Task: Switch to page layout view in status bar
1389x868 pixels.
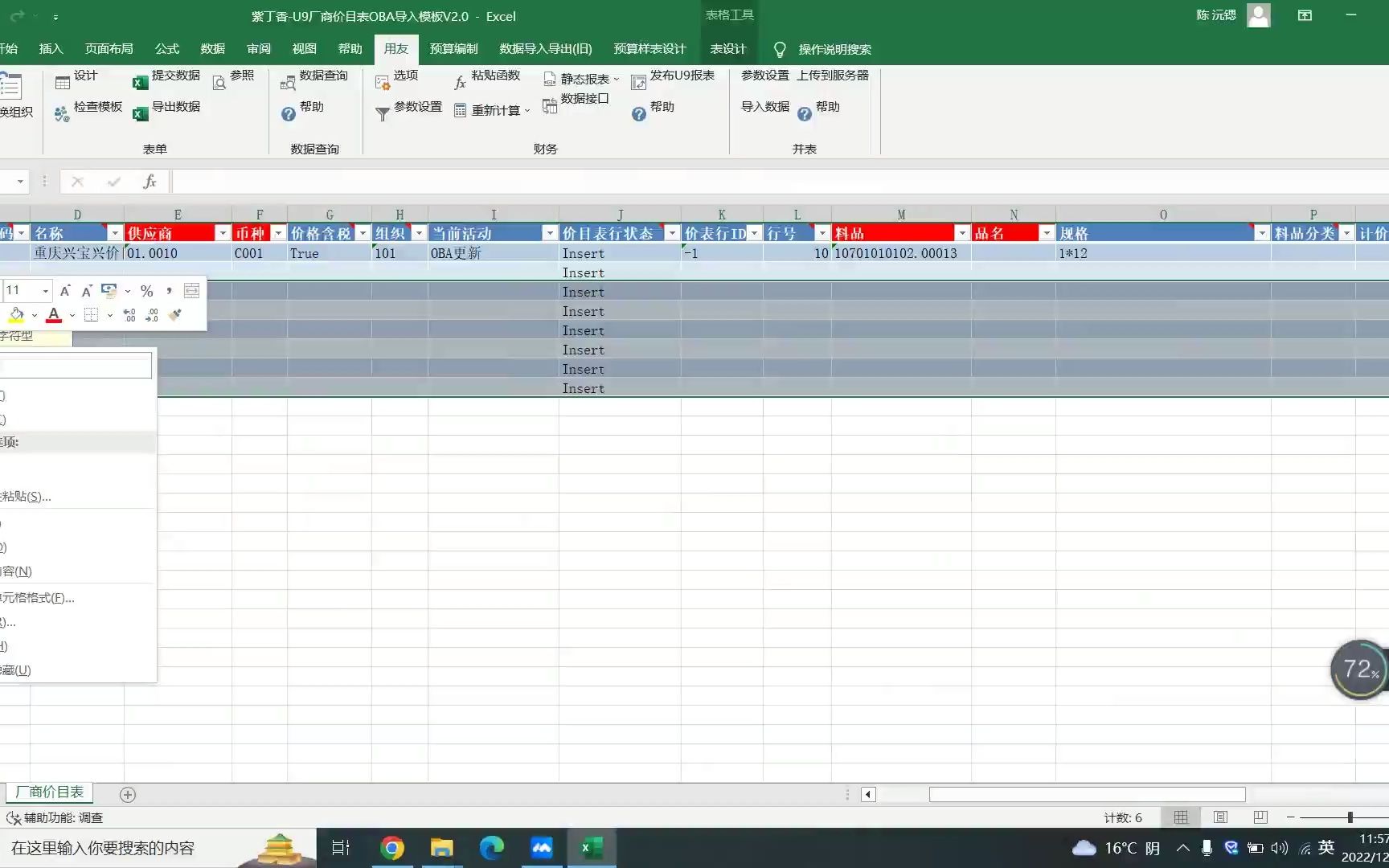Action: coord(1220,817)
